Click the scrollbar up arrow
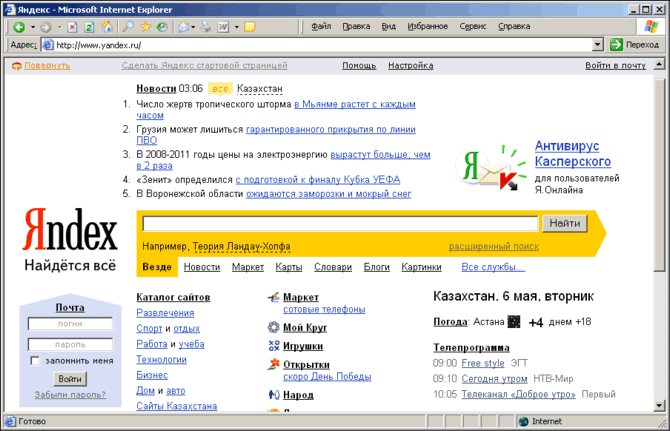 (659, 65)
